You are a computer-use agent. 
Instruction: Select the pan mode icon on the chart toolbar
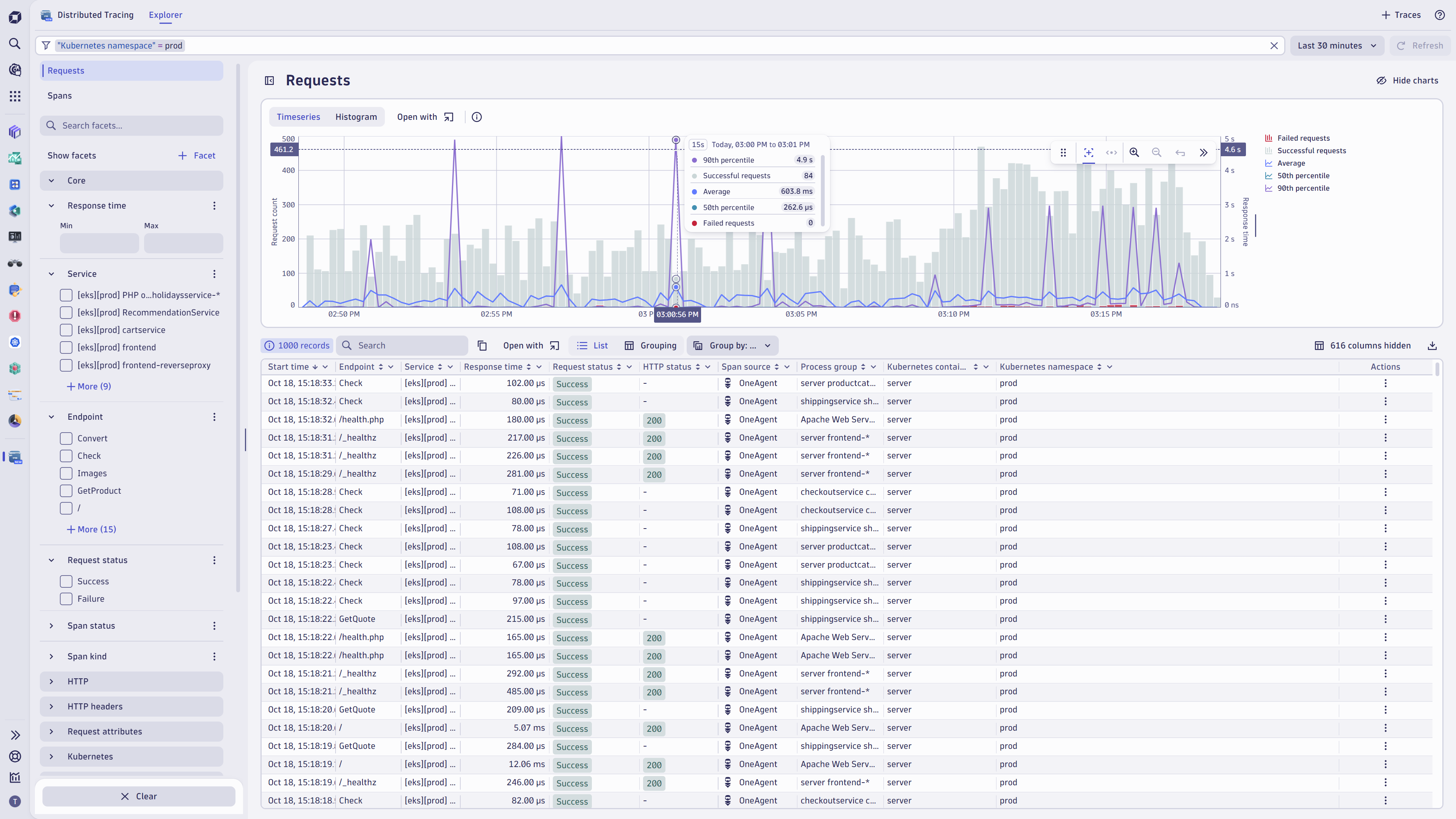click(1111, 152)
